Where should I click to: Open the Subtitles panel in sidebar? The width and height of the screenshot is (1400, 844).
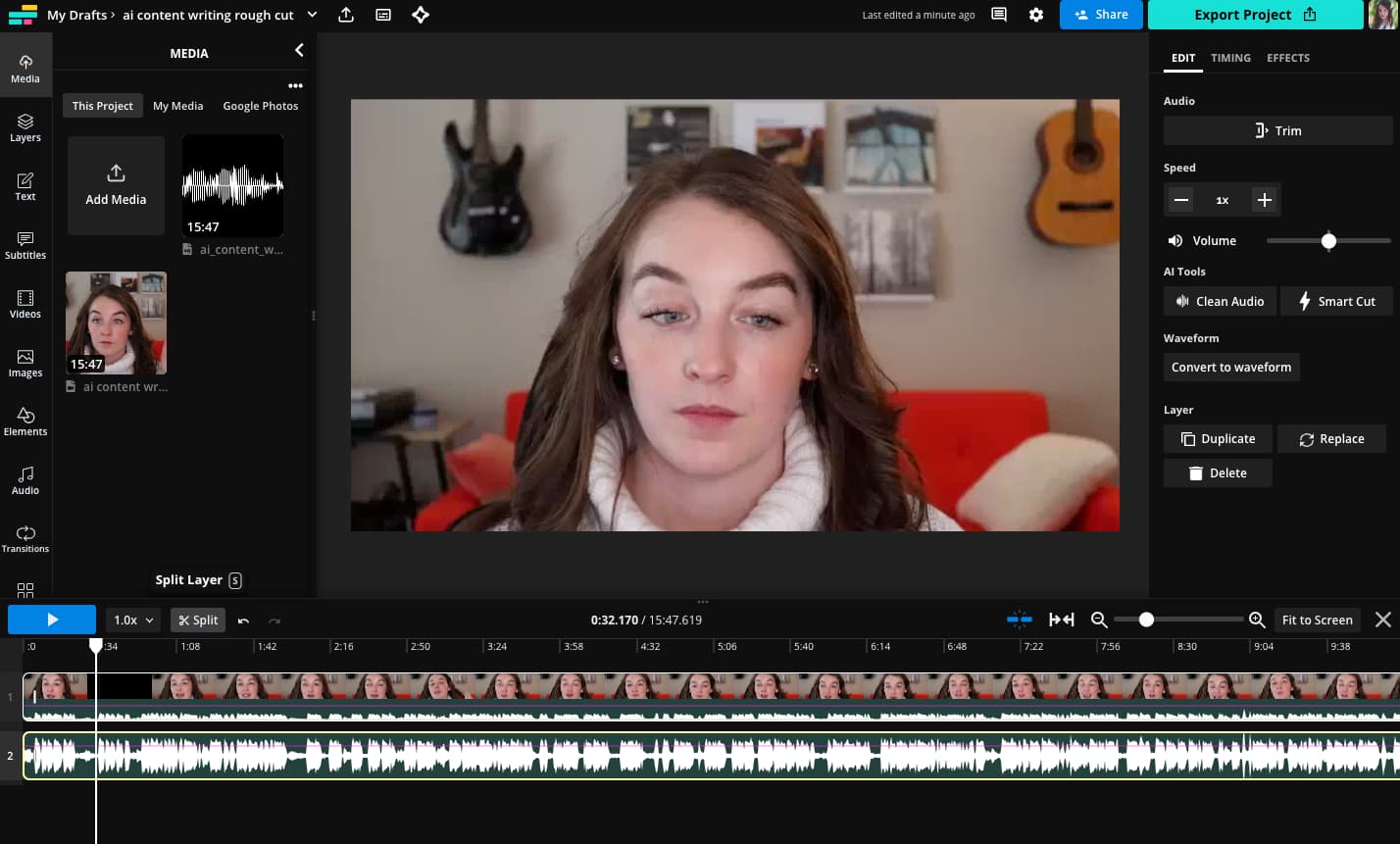[x=25, y=245]
